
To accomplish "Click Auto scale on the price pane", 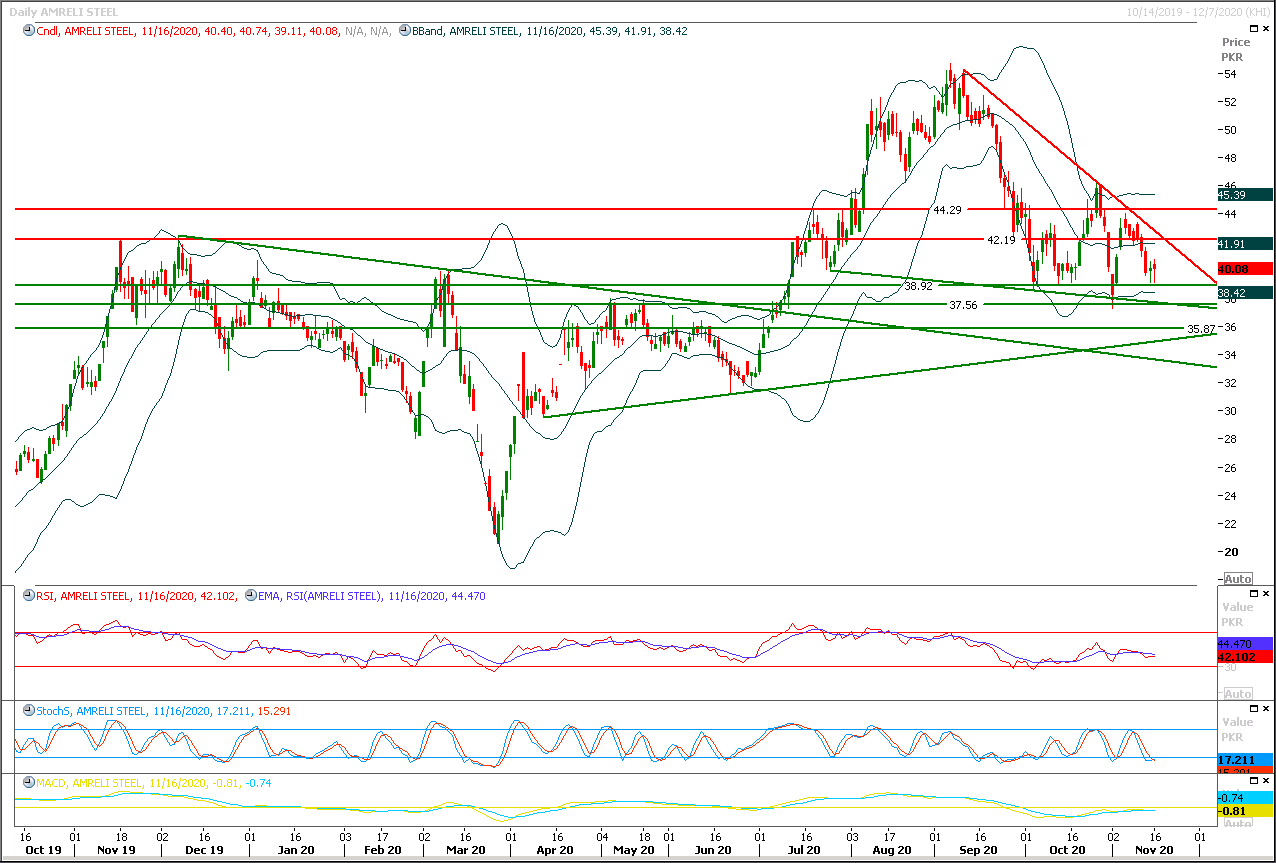I will point(1237,579).
